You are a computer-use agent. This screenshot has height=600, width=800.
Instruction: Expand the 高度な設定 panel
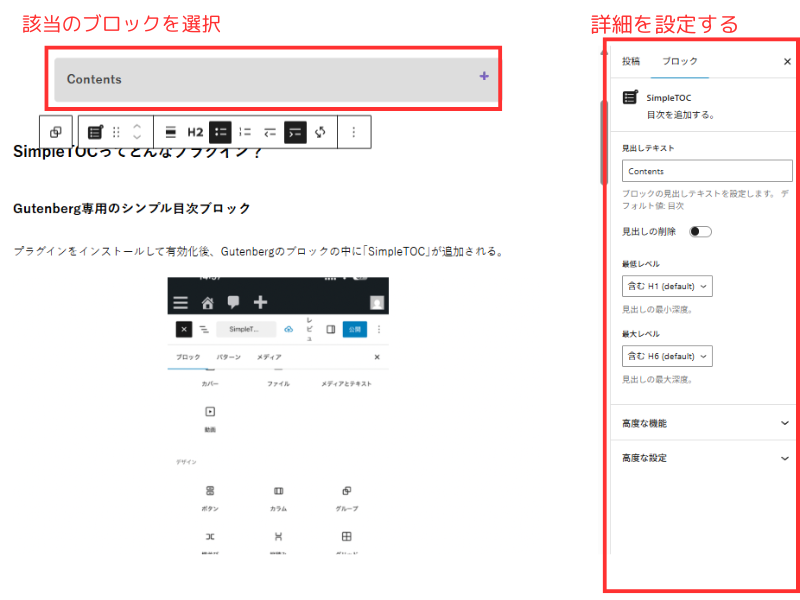[705, 458]
